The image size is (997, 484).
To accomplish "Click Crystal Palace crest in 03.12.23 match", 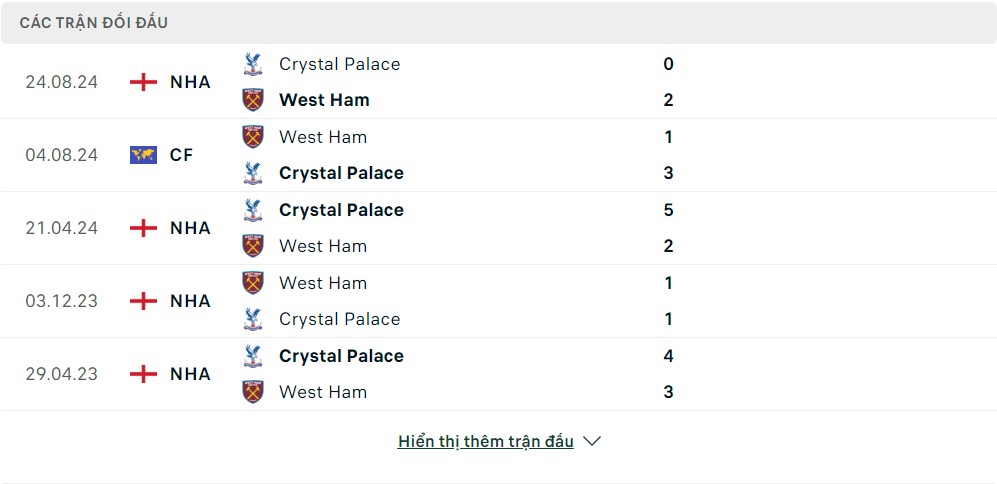I will (253, 319).
